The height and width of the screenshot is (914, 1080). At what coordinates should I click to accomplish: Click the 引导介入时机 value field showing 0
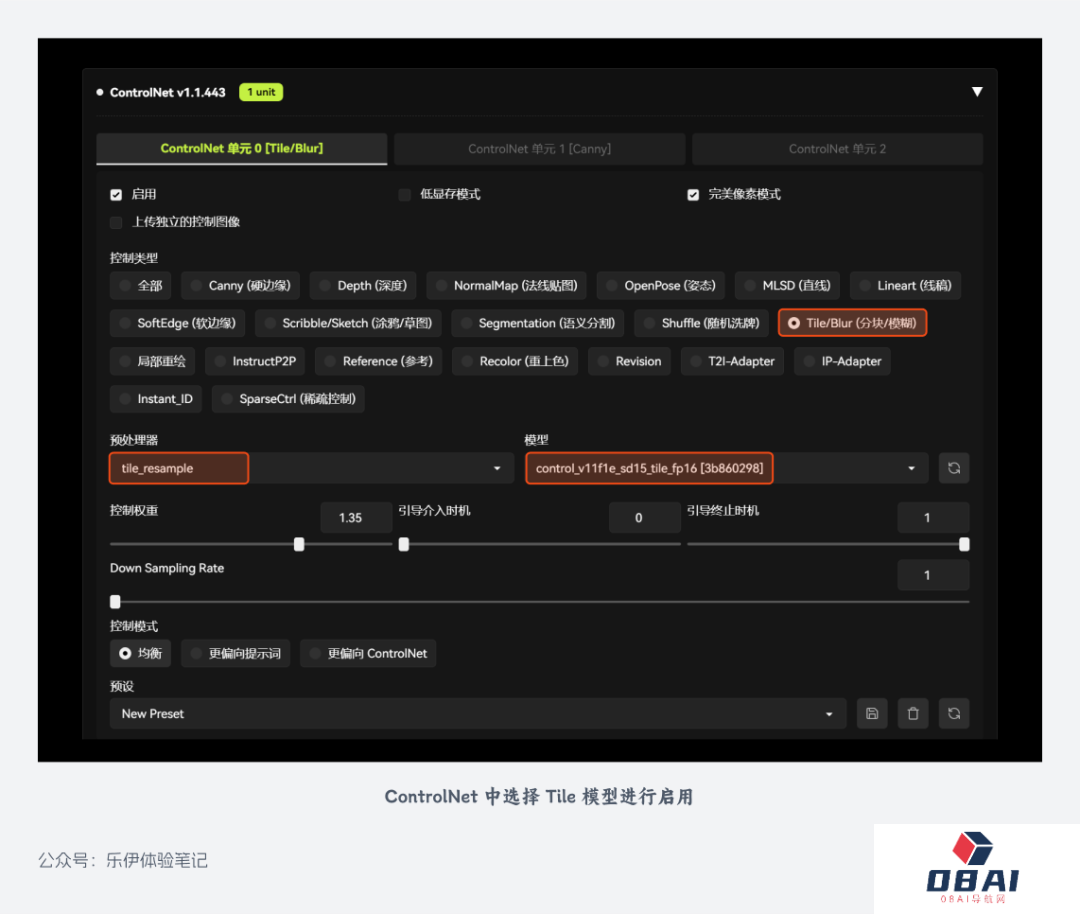645,518
